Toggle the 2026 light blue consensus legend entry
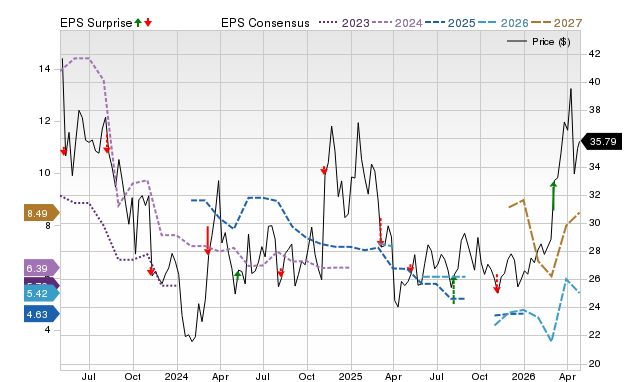 coord(503,23)
